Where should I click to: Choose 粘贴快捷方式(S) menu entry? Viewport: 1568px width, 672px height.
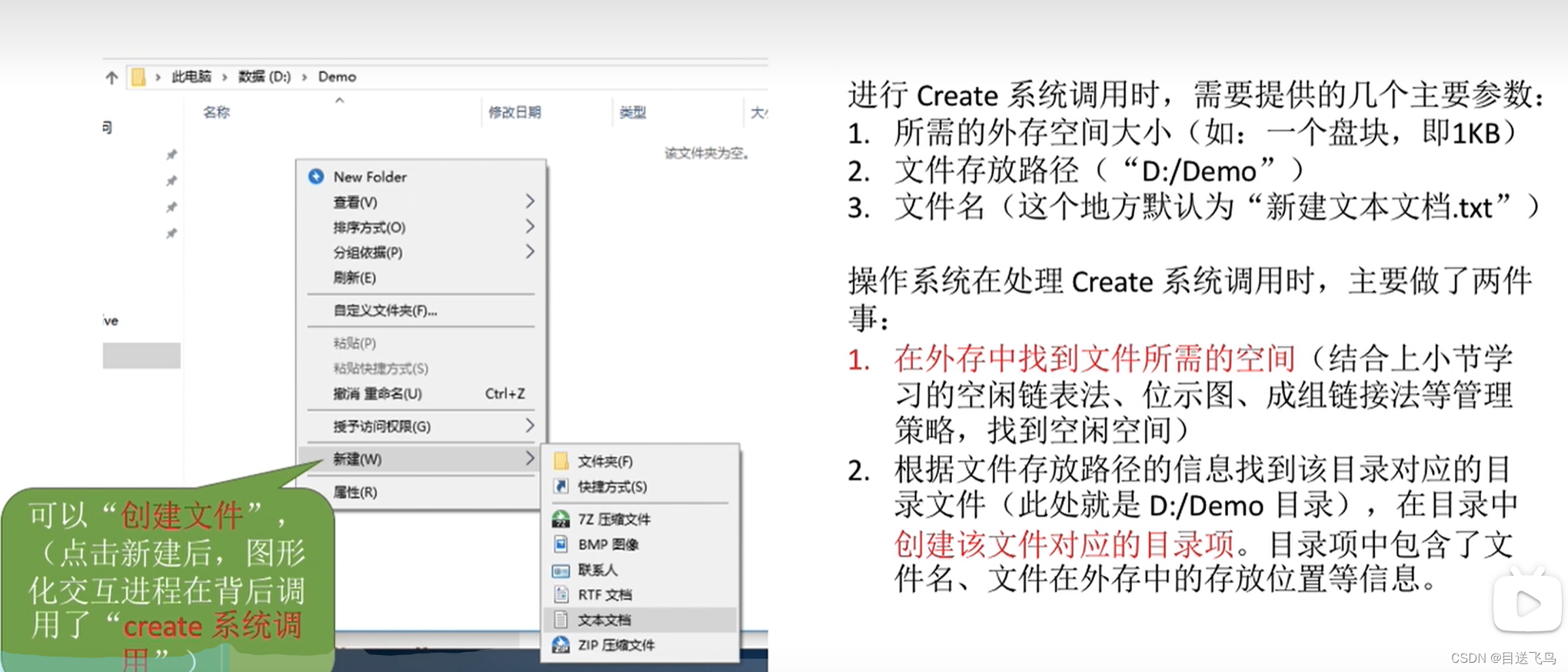point(421,368)
